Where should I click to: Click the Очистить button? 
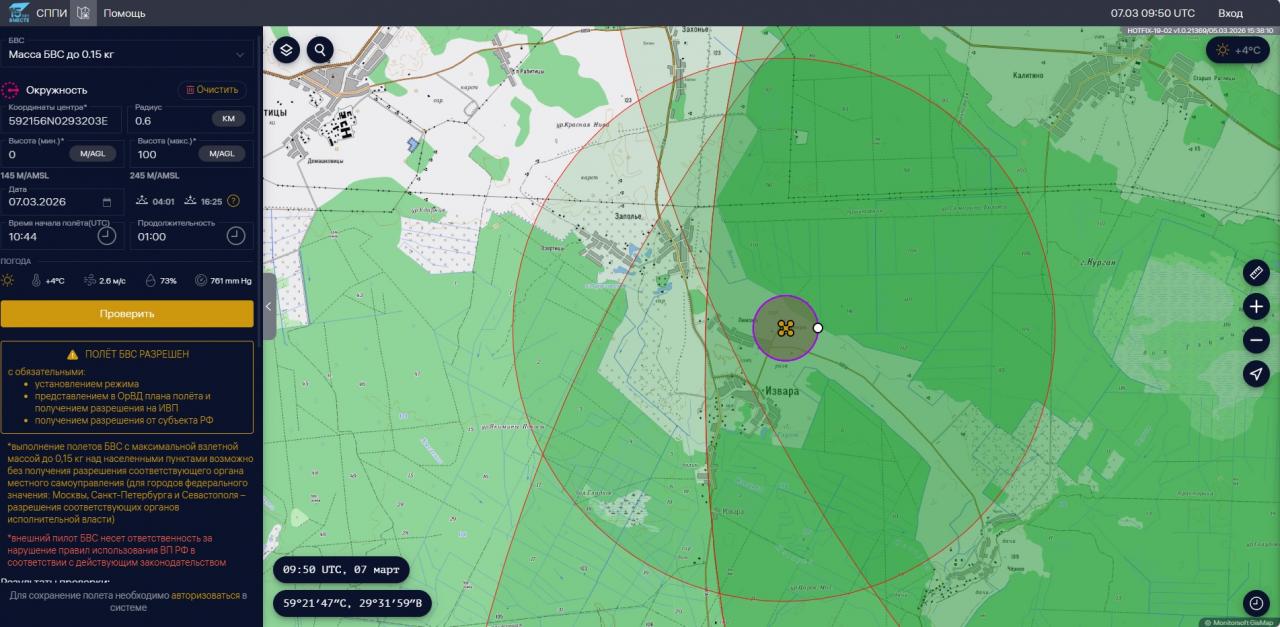(212, 90)
